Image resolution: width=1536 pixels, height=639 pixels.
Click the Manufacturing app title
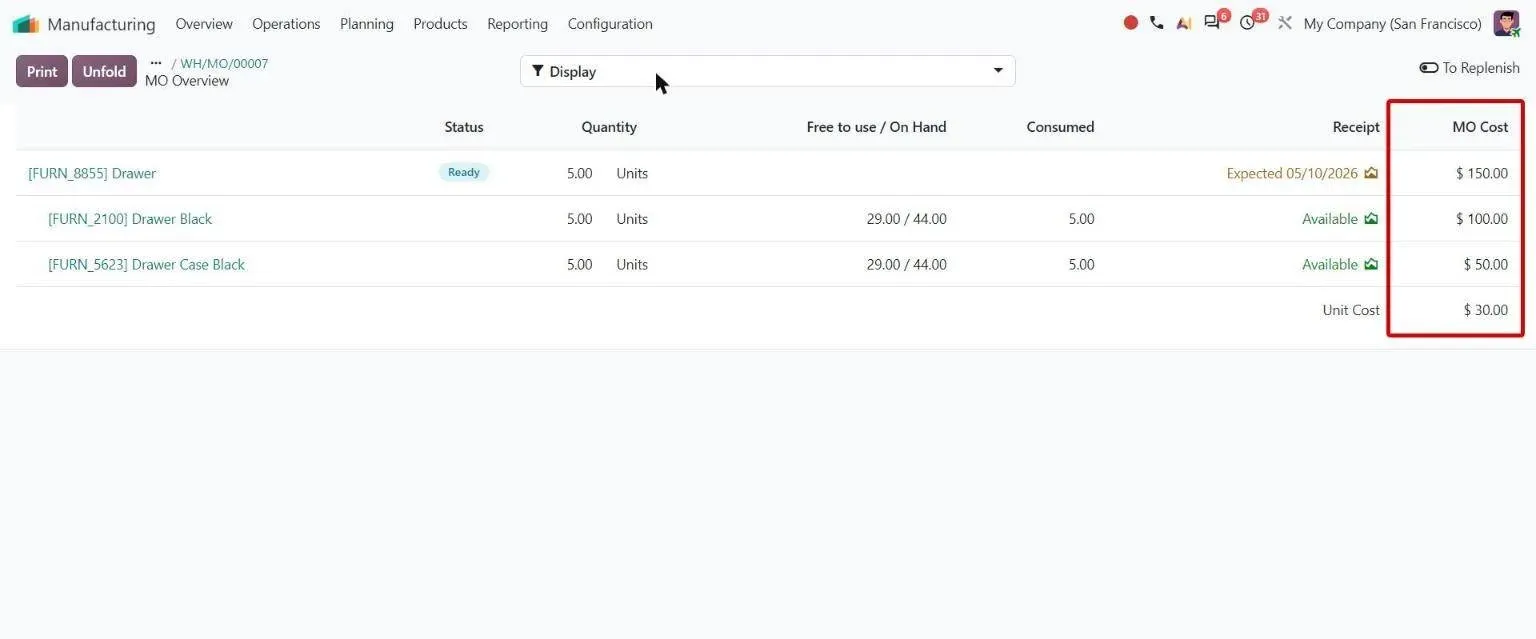tap(101, 24)
